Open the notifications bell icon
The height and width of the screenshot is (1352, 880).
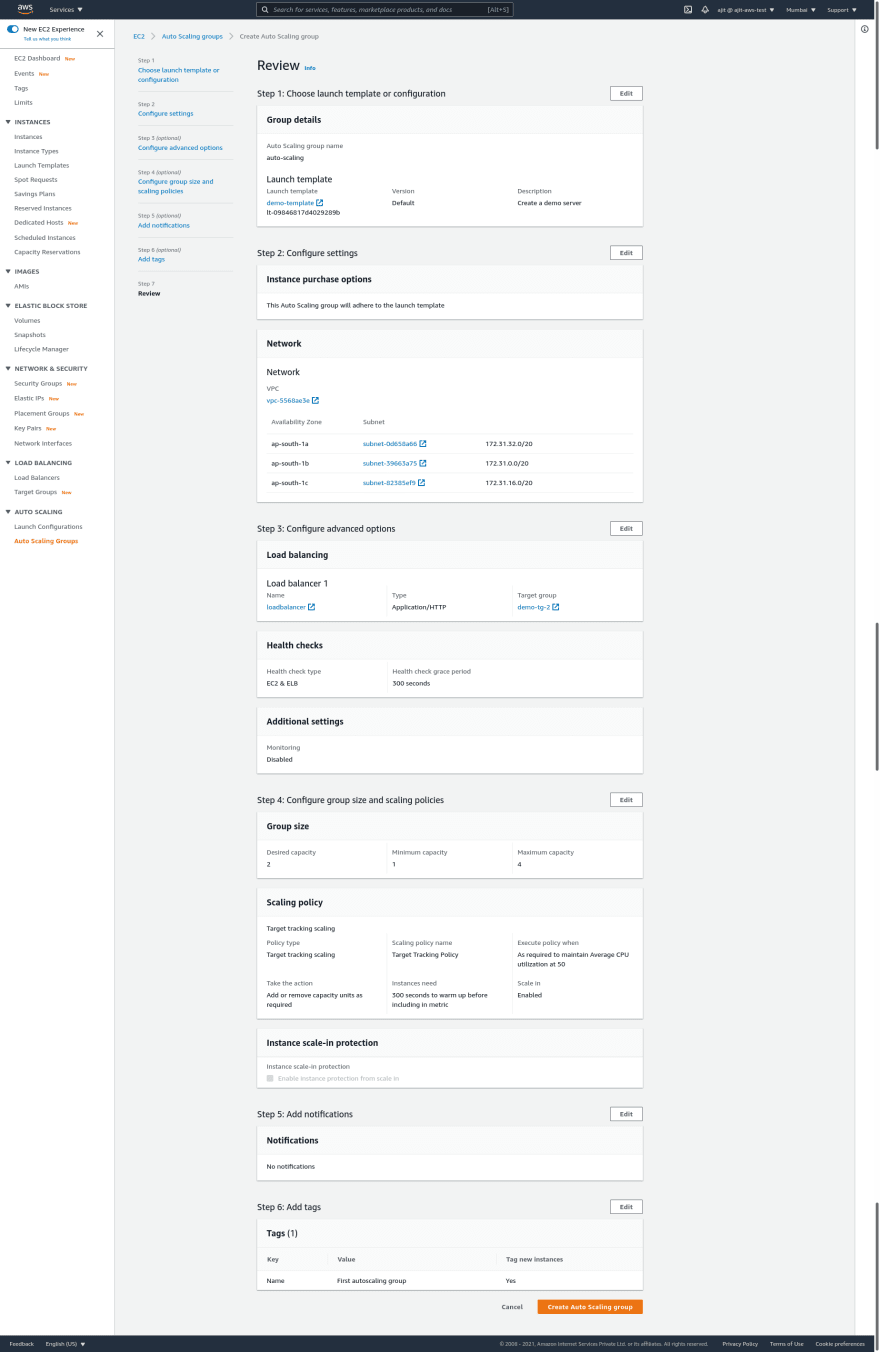pyautogui.click(x=705, y=9)
